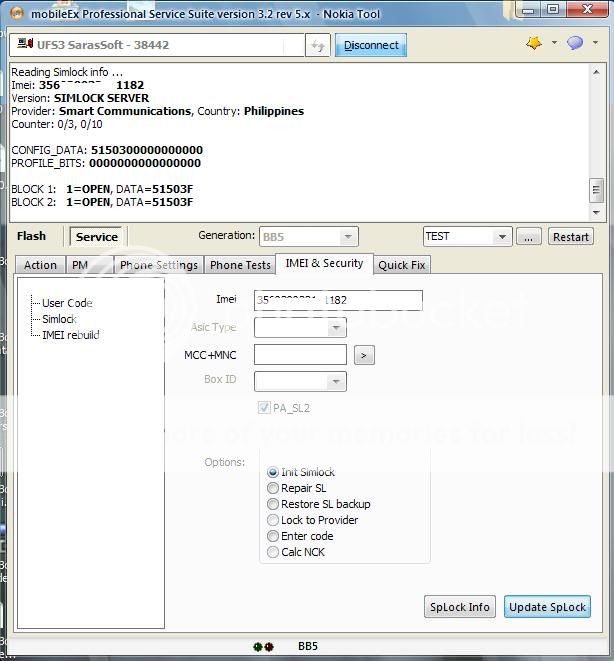Open the UFS3 SarasSoft connection combo box
This screenshot has width=614, height=661.
[157, 45]
